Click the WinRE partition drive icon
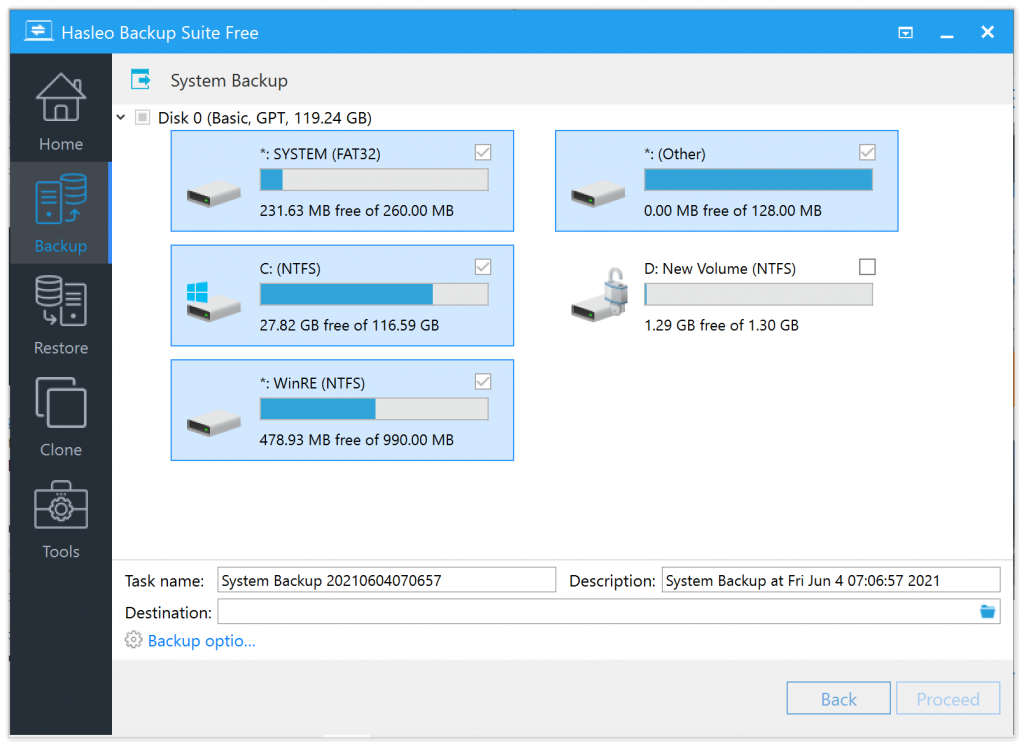This screenshot has width=1024, height=747. click(x=214, y=424)
